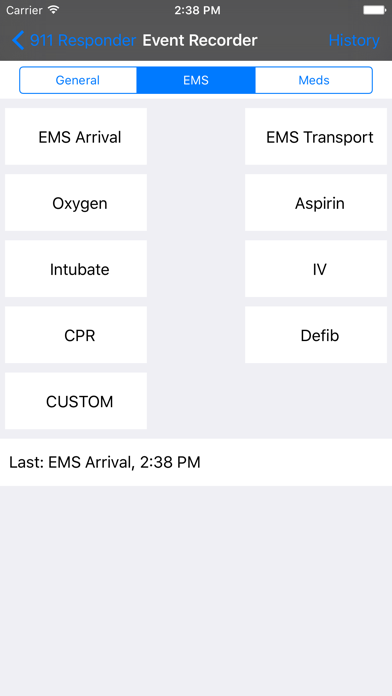Log the Aspirin event

point(316,203)
